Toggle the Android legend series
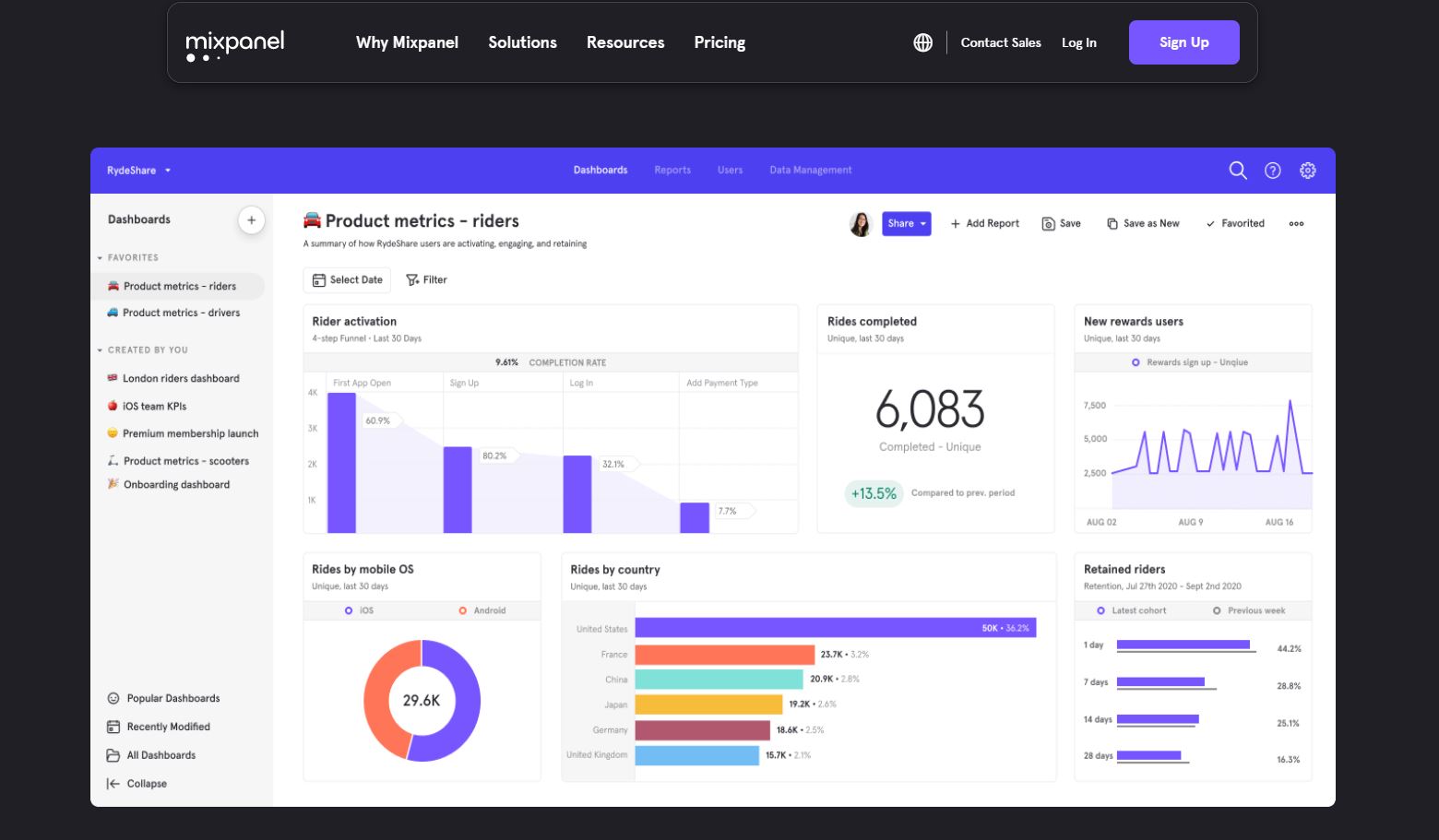Screen dimensions: 1439x840 [482, 611]
